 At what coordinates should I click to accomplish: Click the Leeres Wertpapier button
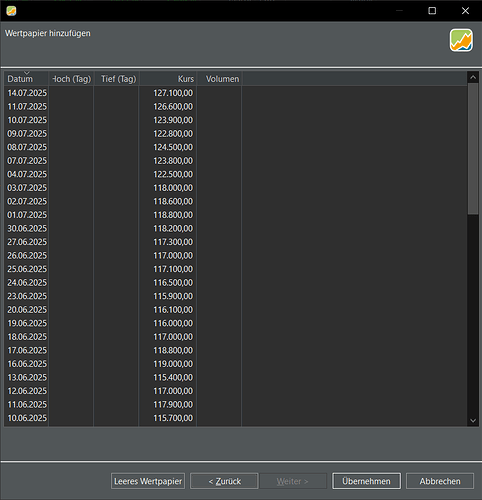(148, 481)
